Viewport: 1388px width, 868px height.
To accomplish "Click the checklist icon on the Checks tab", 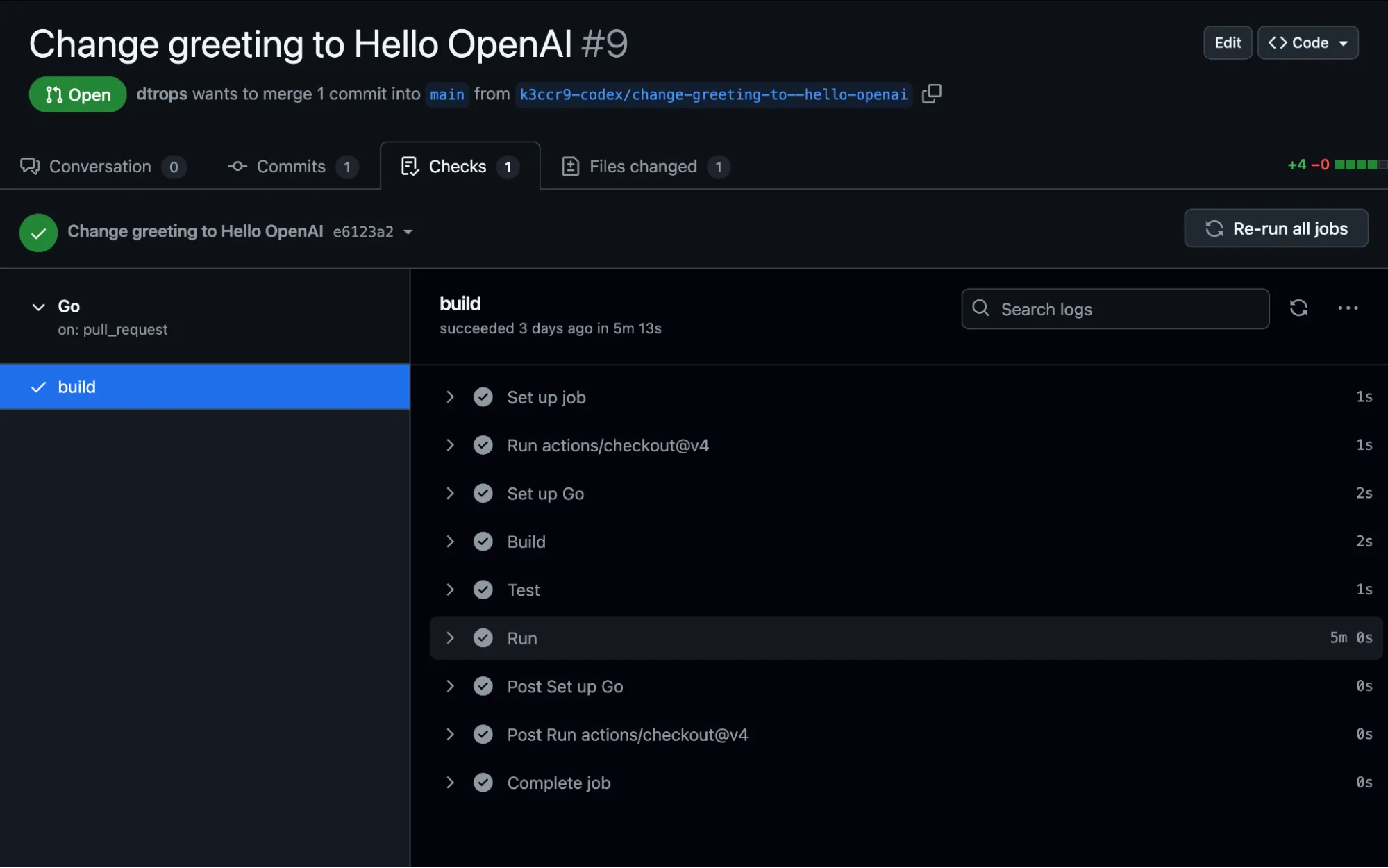I will pyautogui.click(x=410, y=166).
